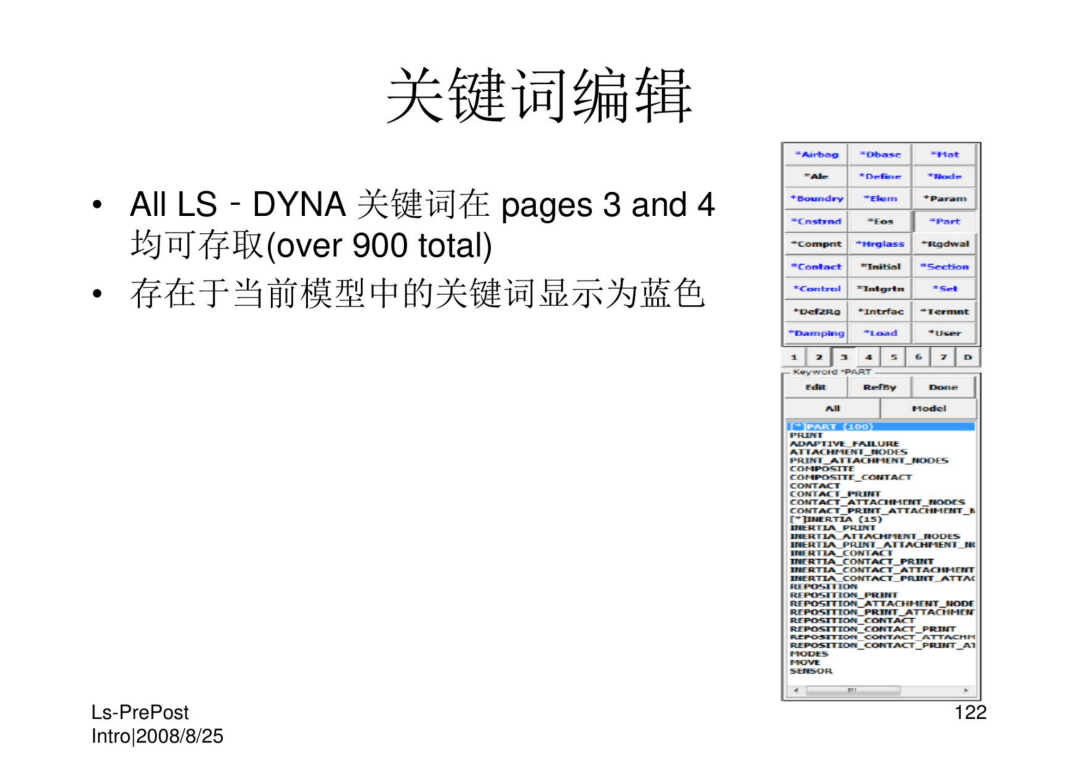Click the *Param keyword button
Viewport: 1080px width, 763px height.
click(944, 198)
